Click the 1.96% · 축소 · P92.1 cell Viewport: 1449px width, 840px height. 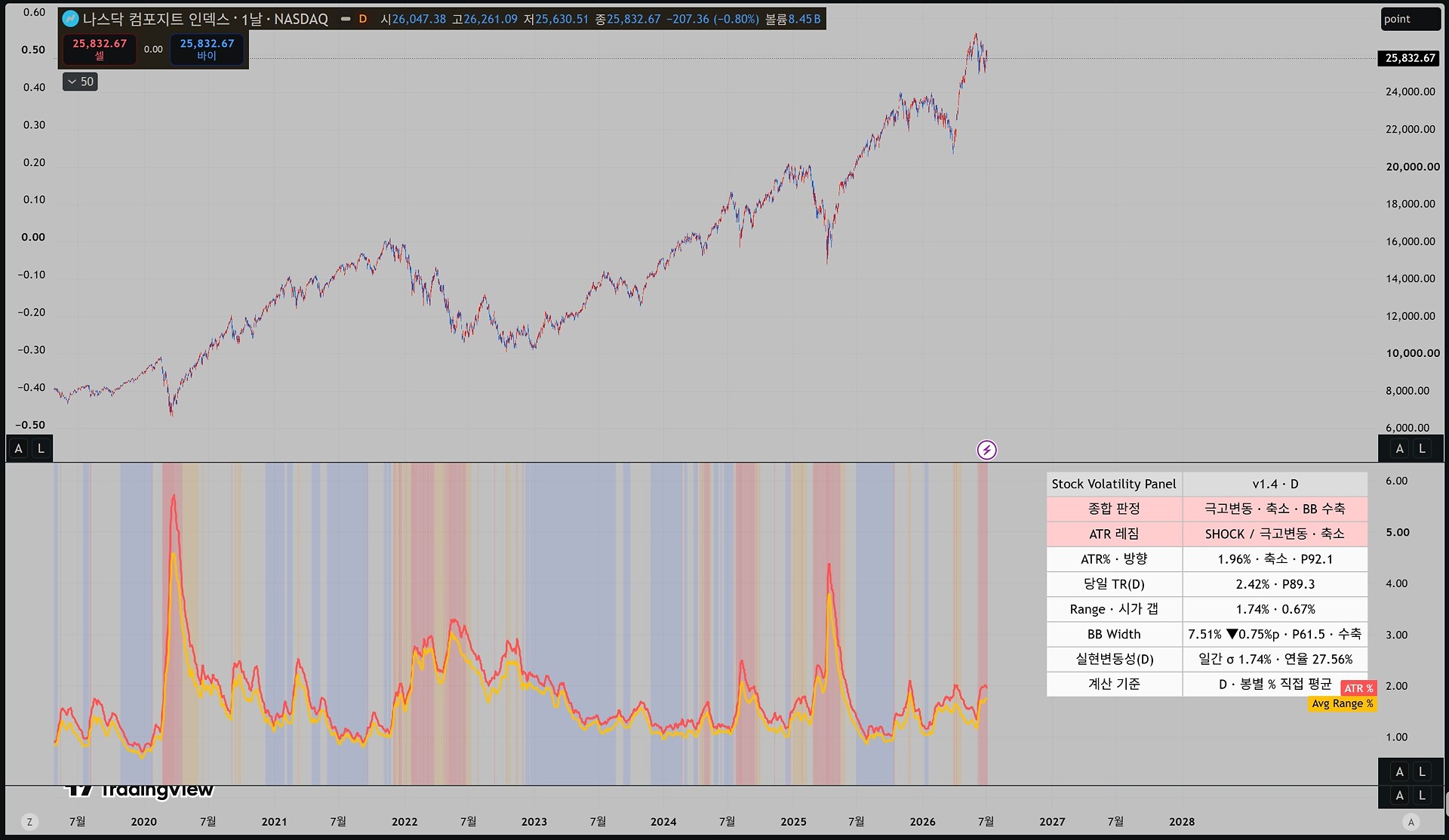(x=1275, y=558)
